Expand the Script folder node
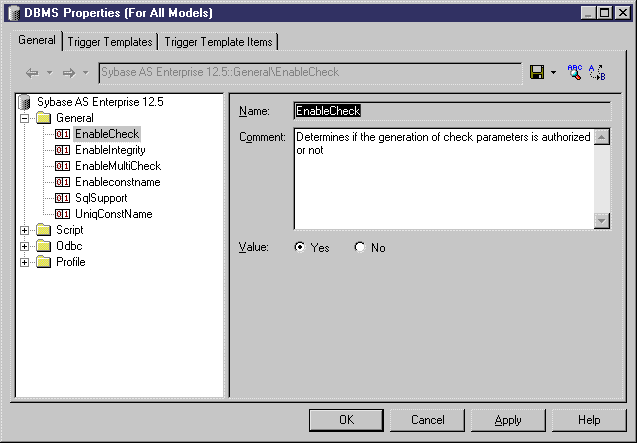This screenshot has width=637, height=443. (24, 230)
